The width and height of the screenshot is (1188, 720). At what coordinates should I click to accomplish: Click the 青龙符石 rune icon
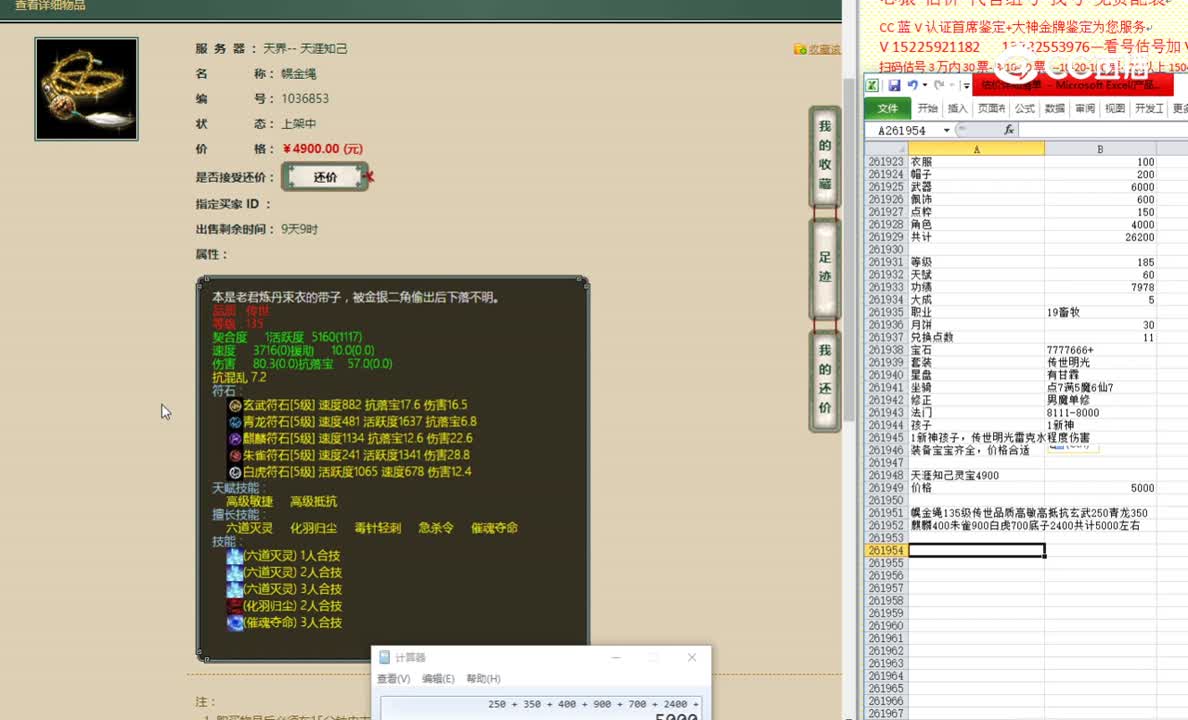tap(235, 422)
